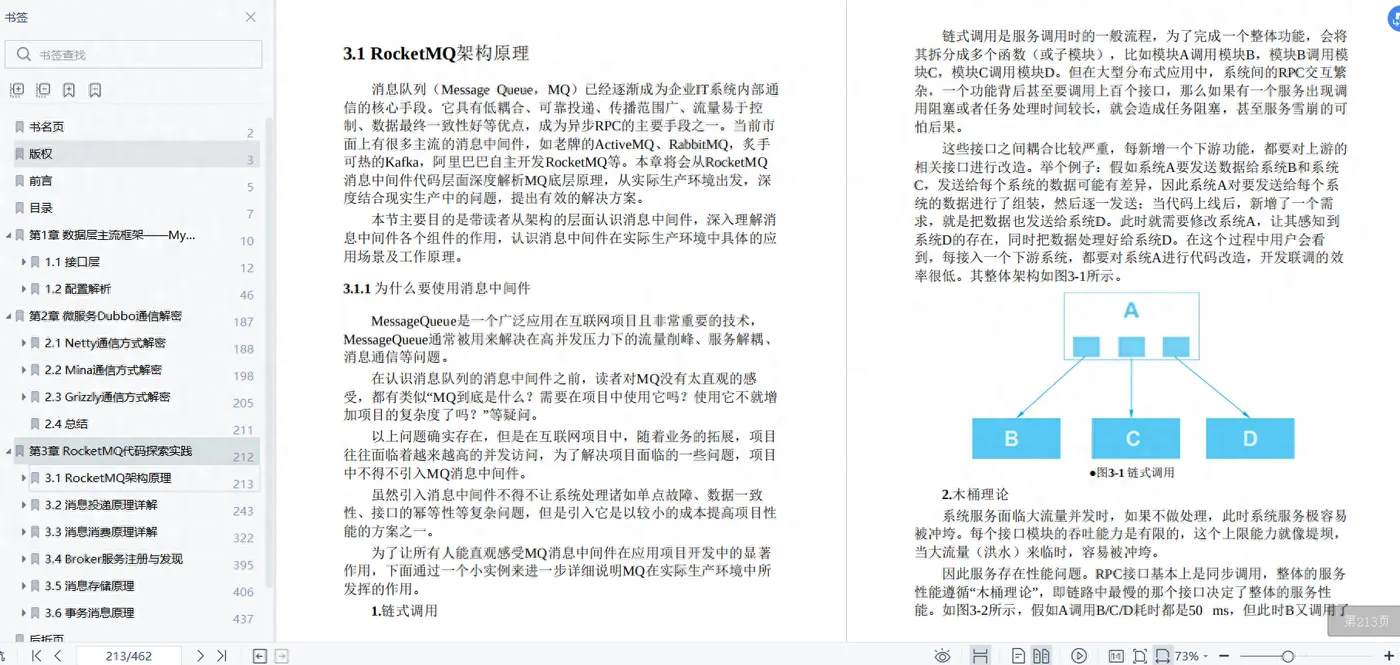The height and width of the screenshot is (665, 1400).
Task: Open the 前言 bookmark
Action: pyautogui.click(x=41, y=181)
